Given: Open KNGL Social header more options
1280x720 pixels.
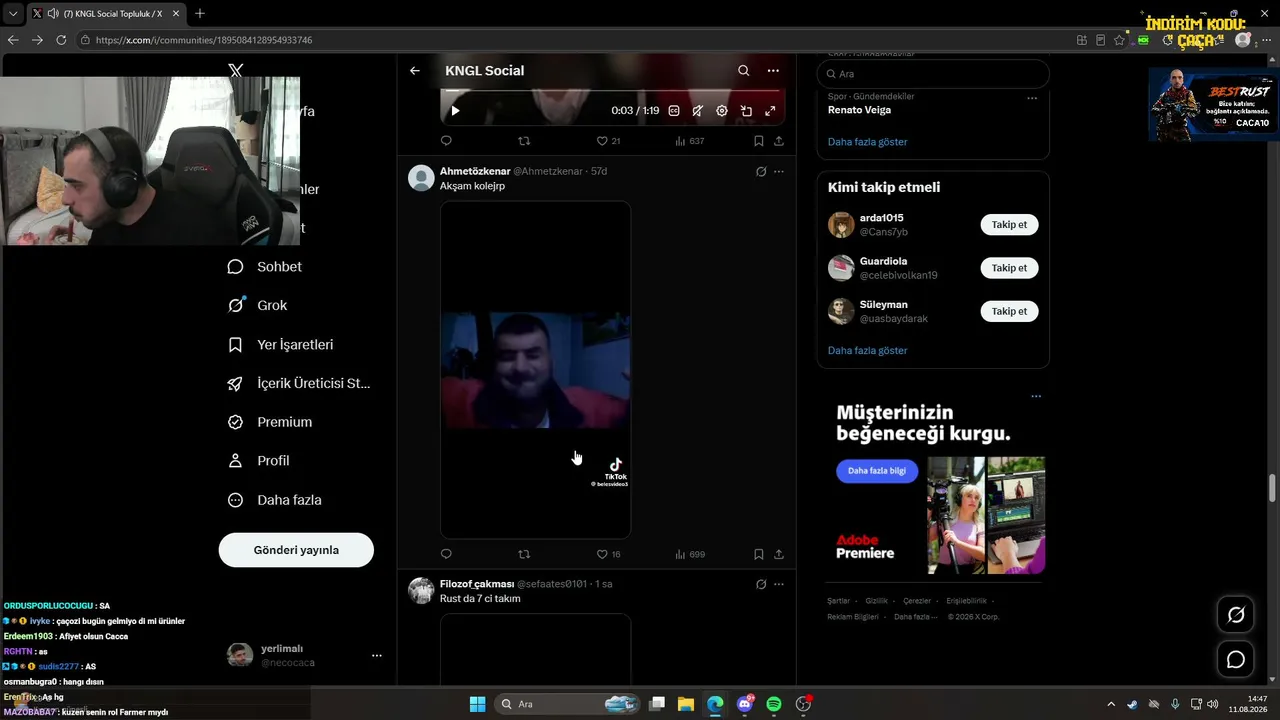Looking at the screenshot, I should [773, 71].
